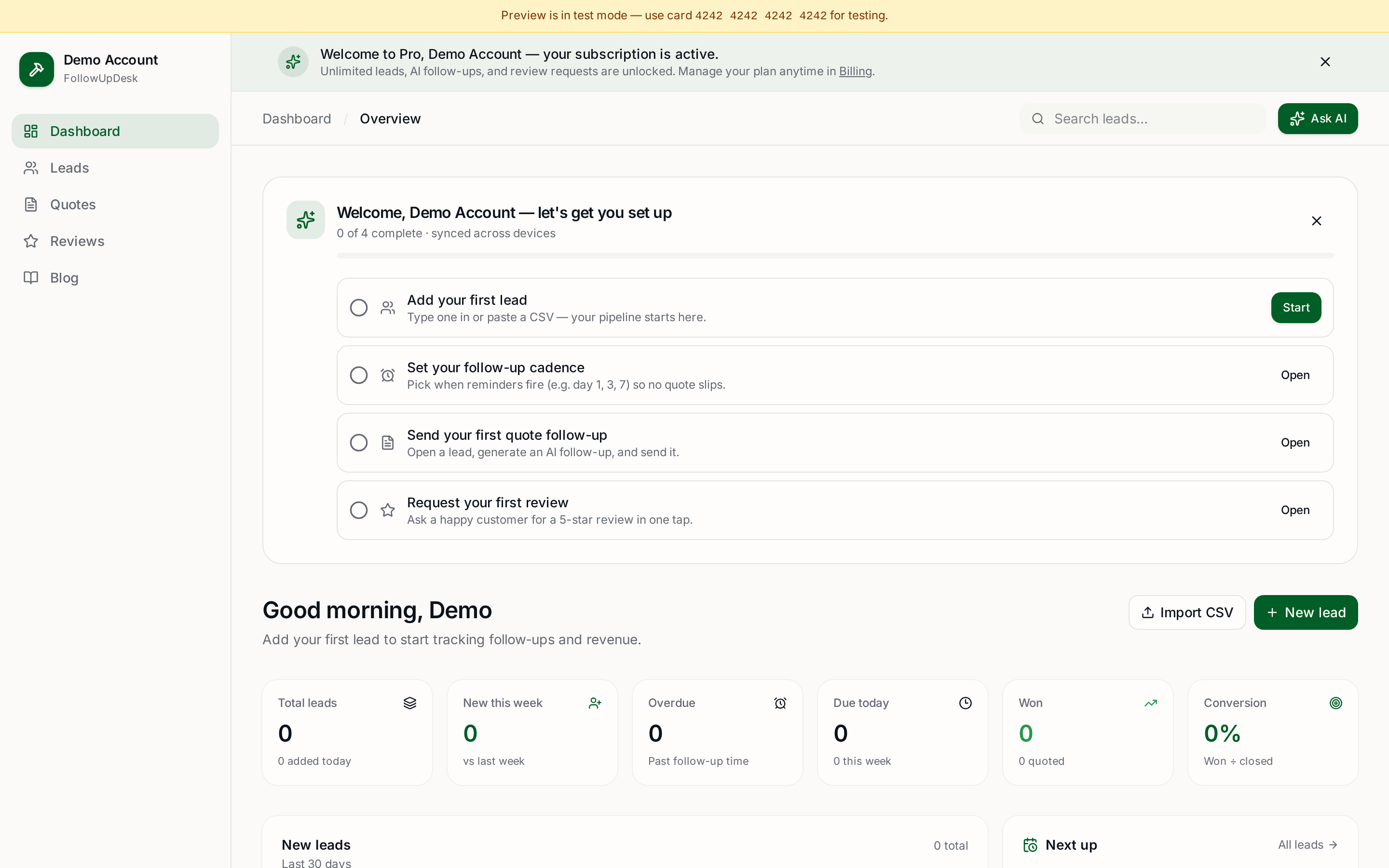Click the Overview breadcrumb

(x=390, y=119)
